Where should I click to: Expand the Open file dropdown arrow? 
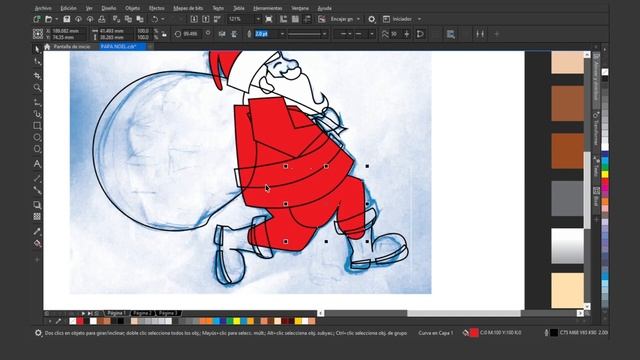[x=56, y=19]
